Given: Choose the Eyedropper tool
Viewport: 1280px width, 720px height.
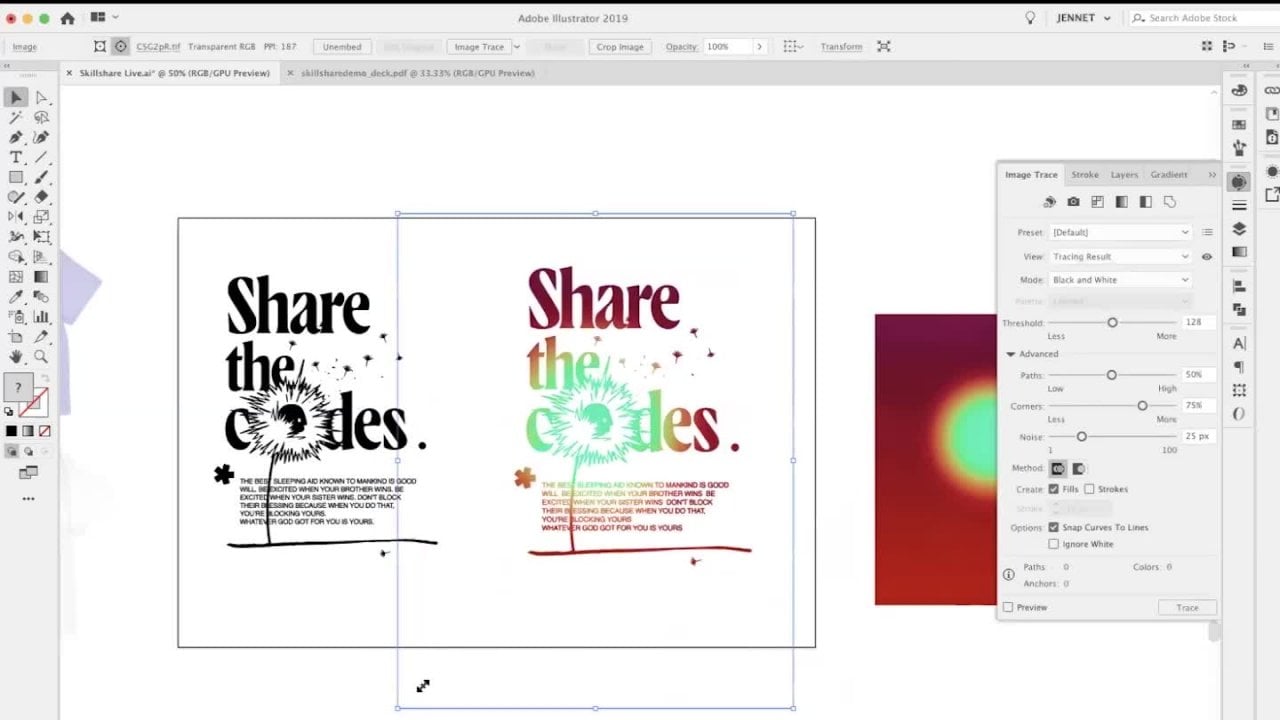Looking at the screenshot, I should [16, 297].
